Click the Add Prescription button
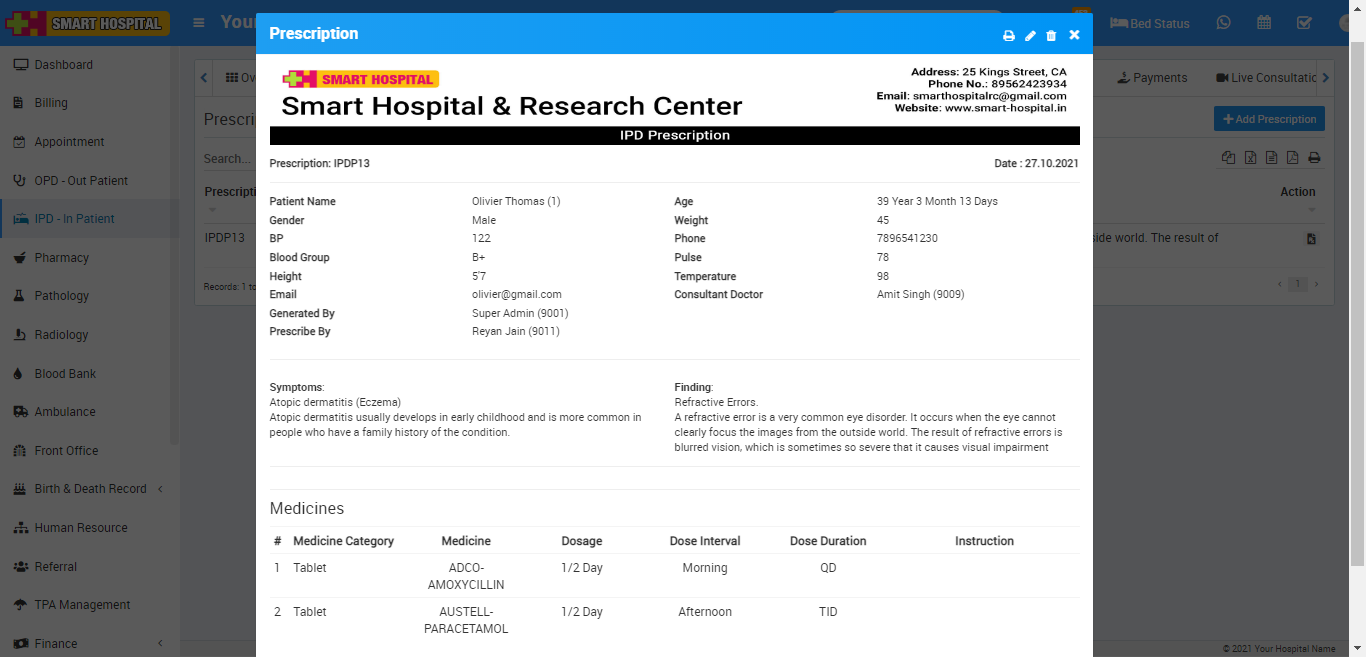The image size is (1366, 657). click(1269, 119)
